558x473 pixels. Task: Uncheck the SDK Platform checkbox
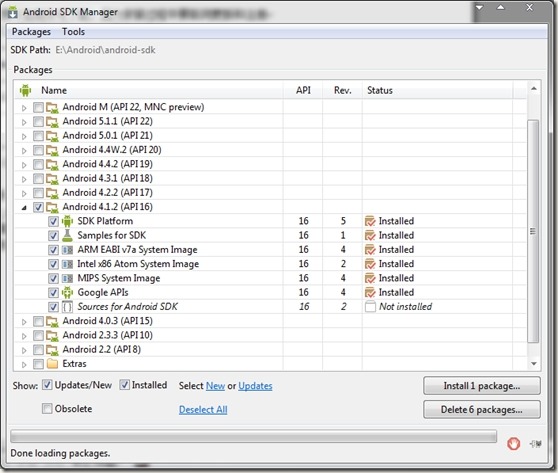pos(53,221)
